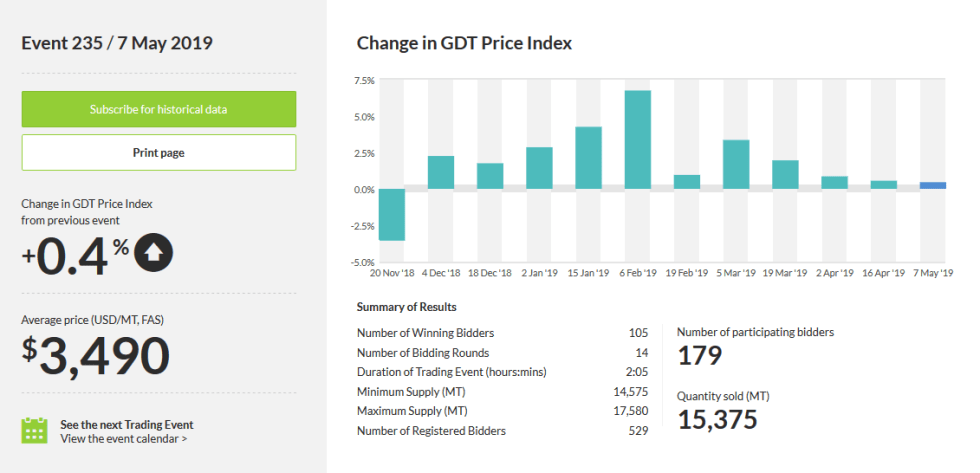980x473 pixels.
Task: Select the 15 Jan '19 chart bar
Action: click(588, 158)
